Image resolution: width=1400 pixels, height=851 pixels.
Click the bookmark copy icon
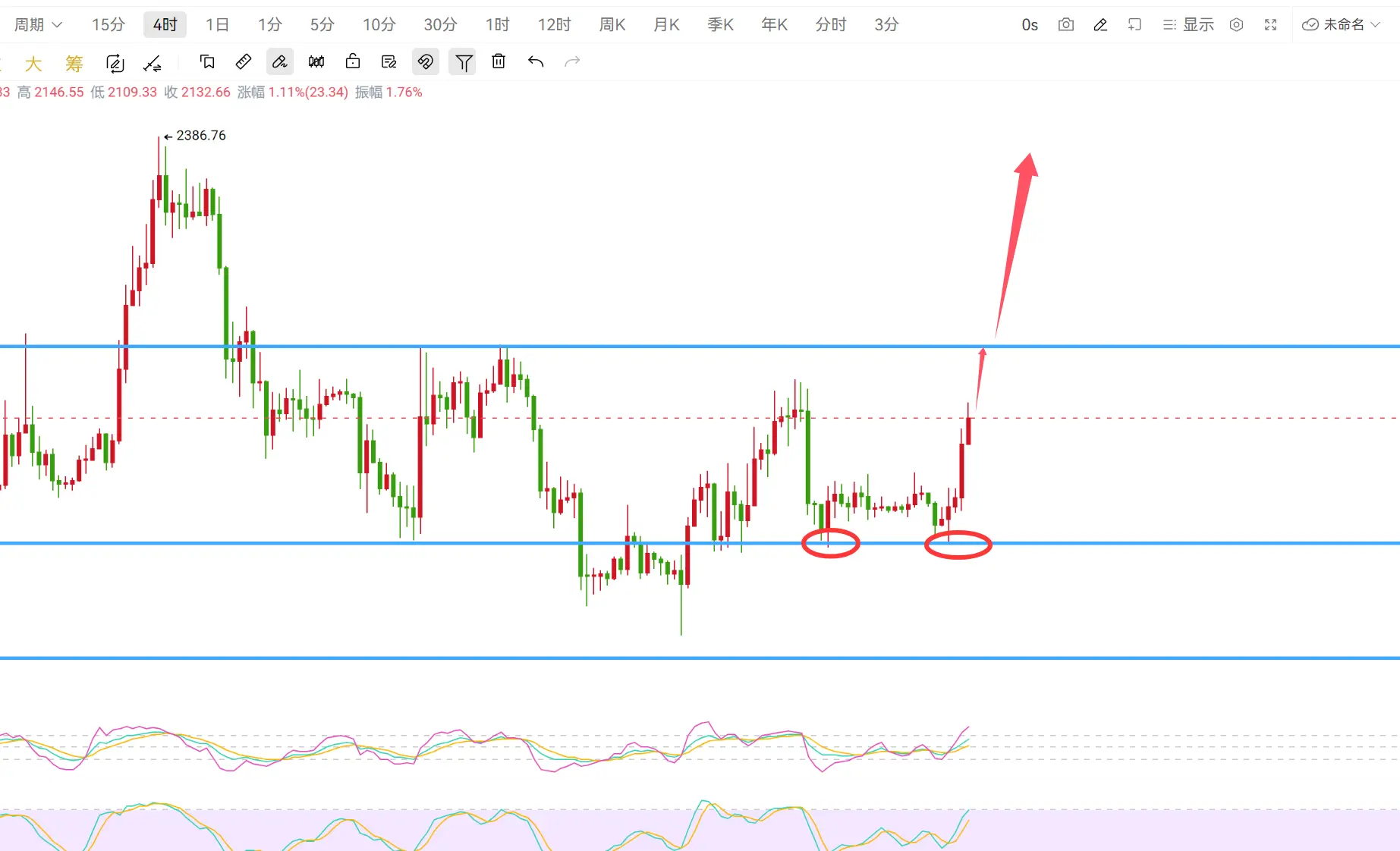pos(207,61)
